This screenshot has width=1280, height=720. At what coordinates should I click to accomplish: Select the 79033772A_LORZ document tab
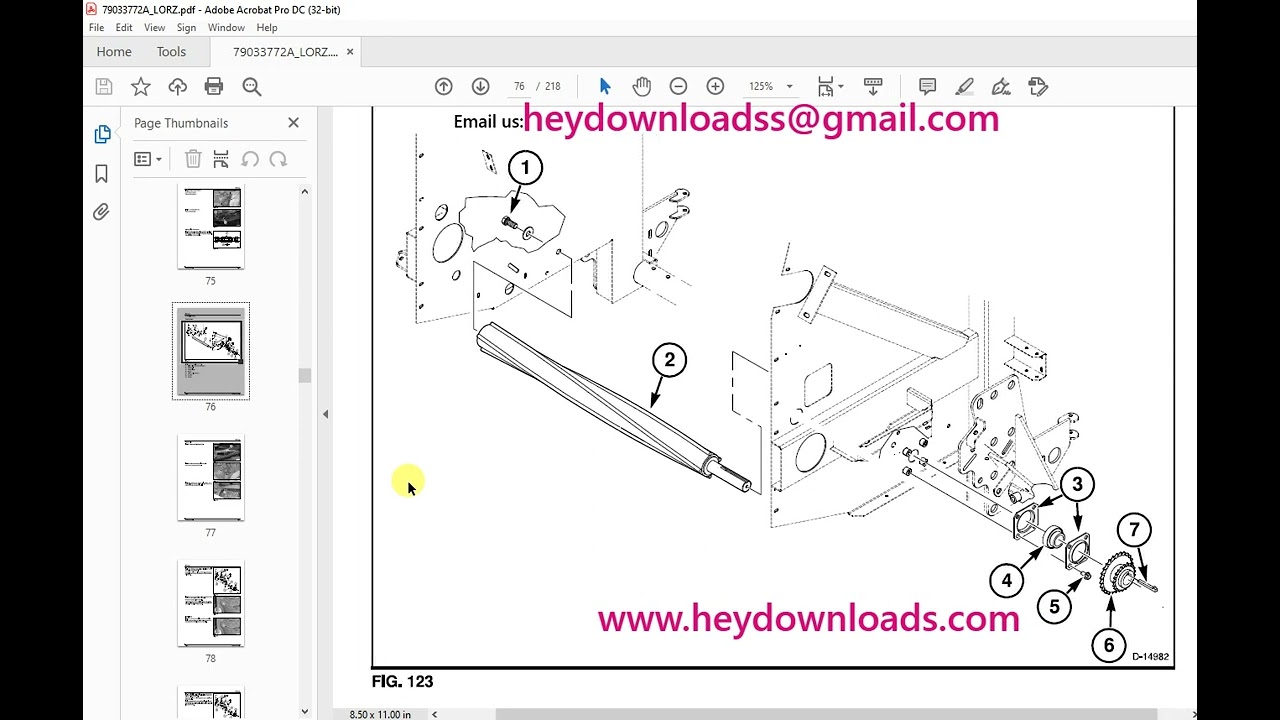coord(285,52)
